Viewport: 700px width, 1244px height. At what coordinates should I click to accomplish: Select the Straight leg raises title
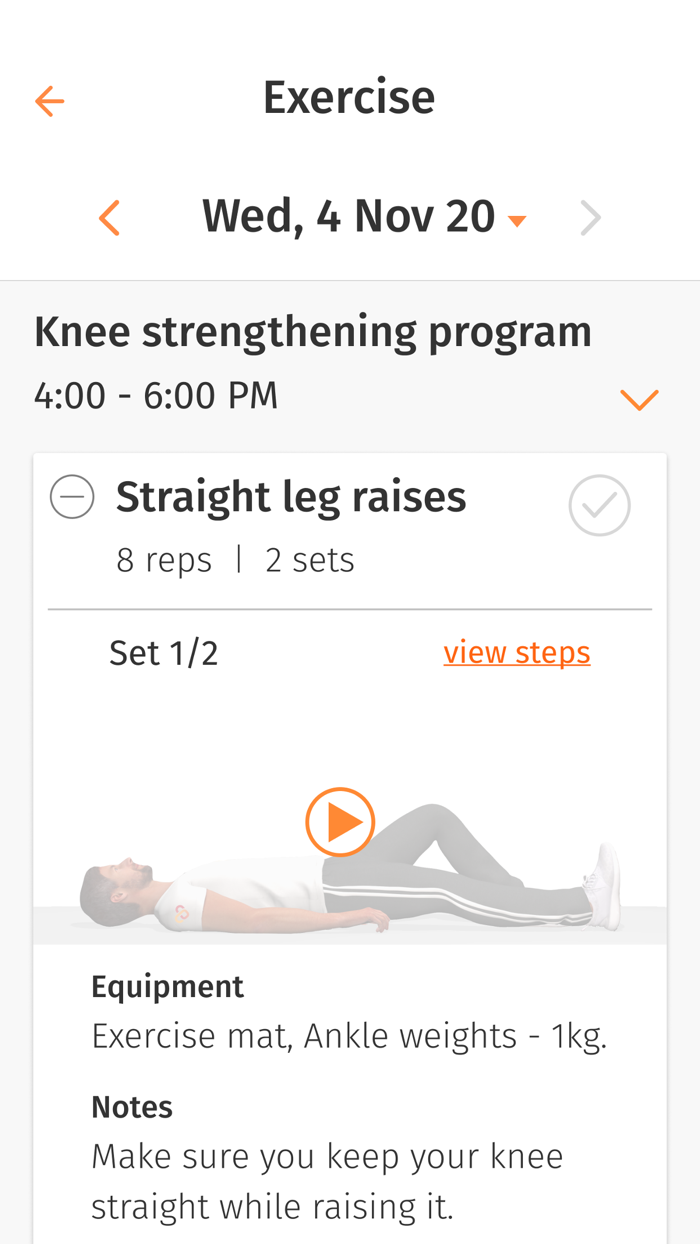(x=291, y=497)
